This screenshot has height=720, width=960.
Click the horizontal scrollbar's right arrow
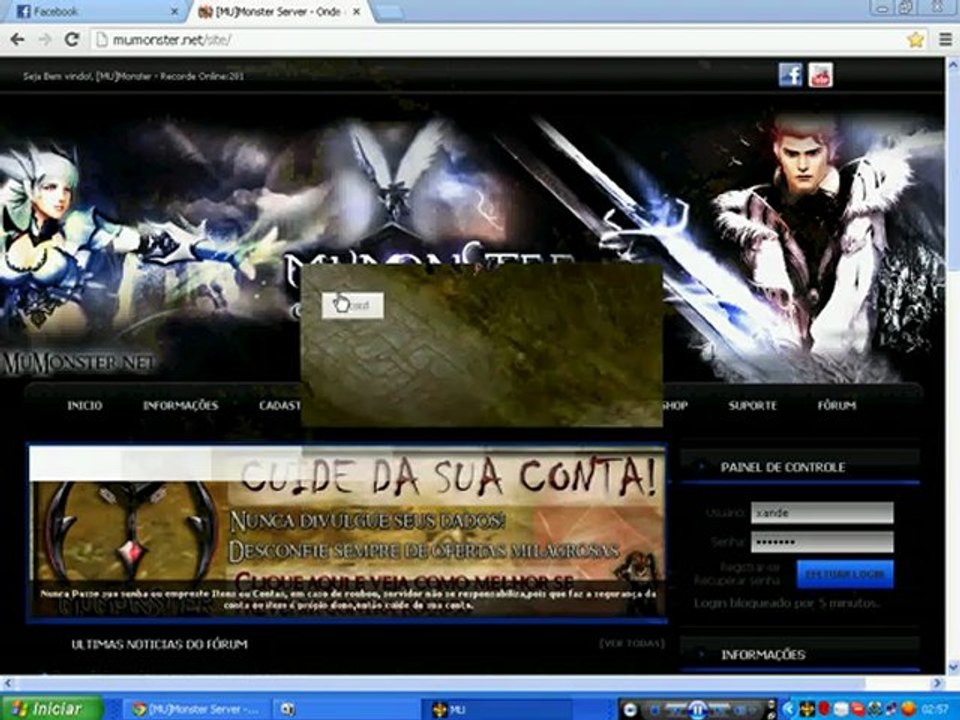point(938,682)
